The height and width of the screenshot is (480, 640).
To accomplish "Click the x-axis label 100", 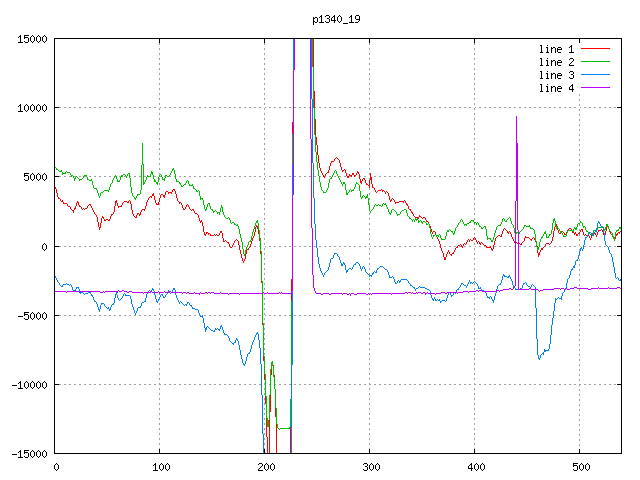I will (x=161, y=467).
